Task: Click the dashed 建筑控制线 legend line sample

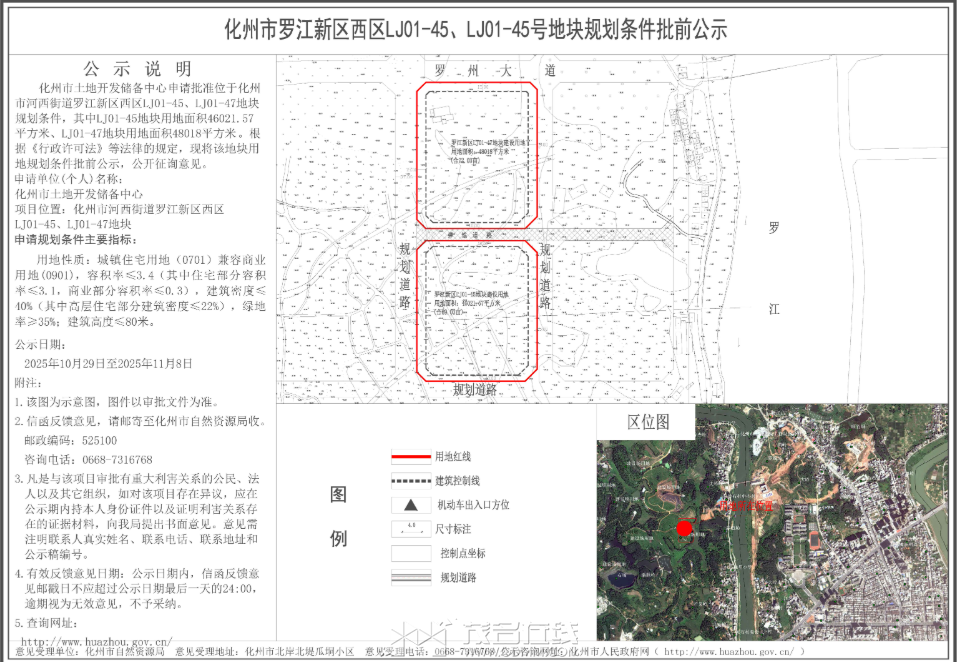Action: (410, 480)
